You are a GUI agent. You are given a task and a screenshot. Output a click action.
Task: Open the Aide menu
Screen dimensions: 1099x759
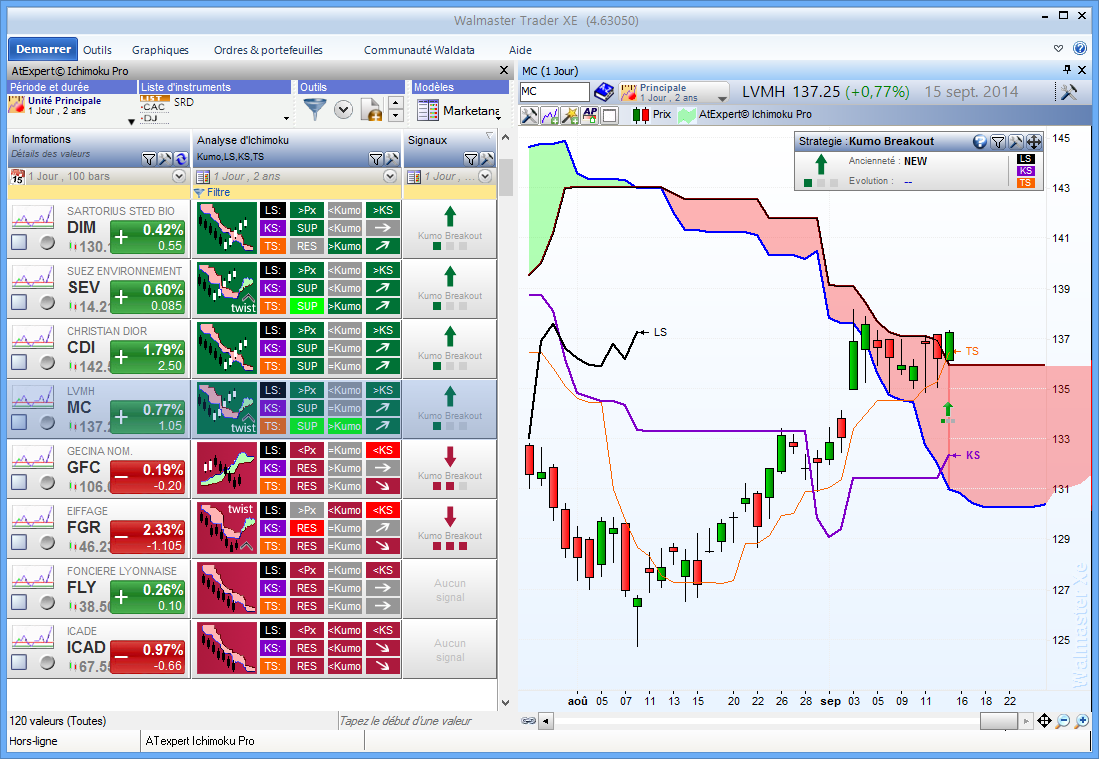point(520,50)
